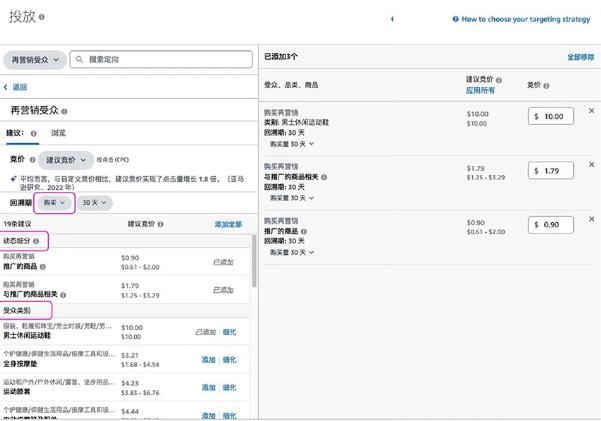Remove the $10.00 bid row with X
Viewport: 601px width, 421px height.
point(591,111)
